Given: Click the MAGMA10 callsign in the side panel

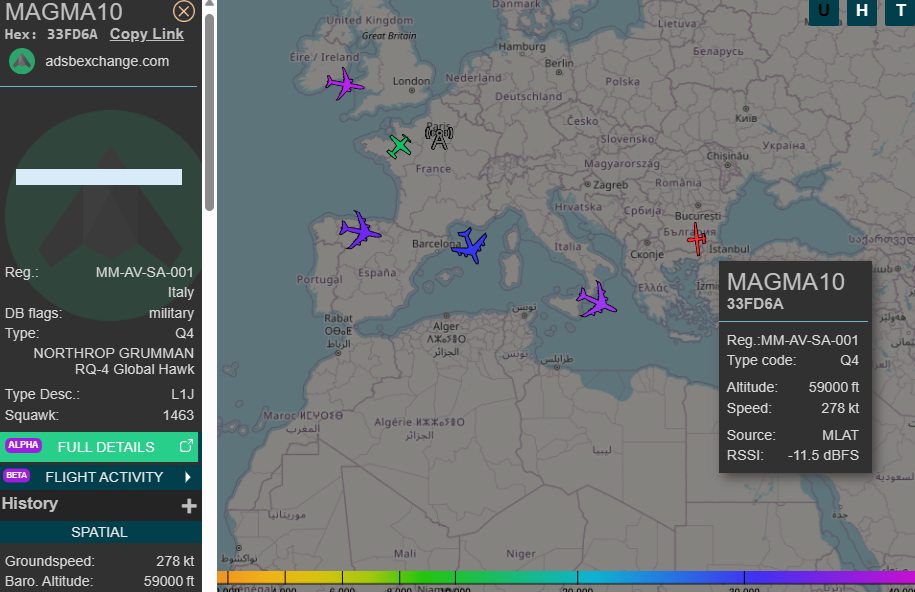Looking at the screenshot, I should 64,12.
